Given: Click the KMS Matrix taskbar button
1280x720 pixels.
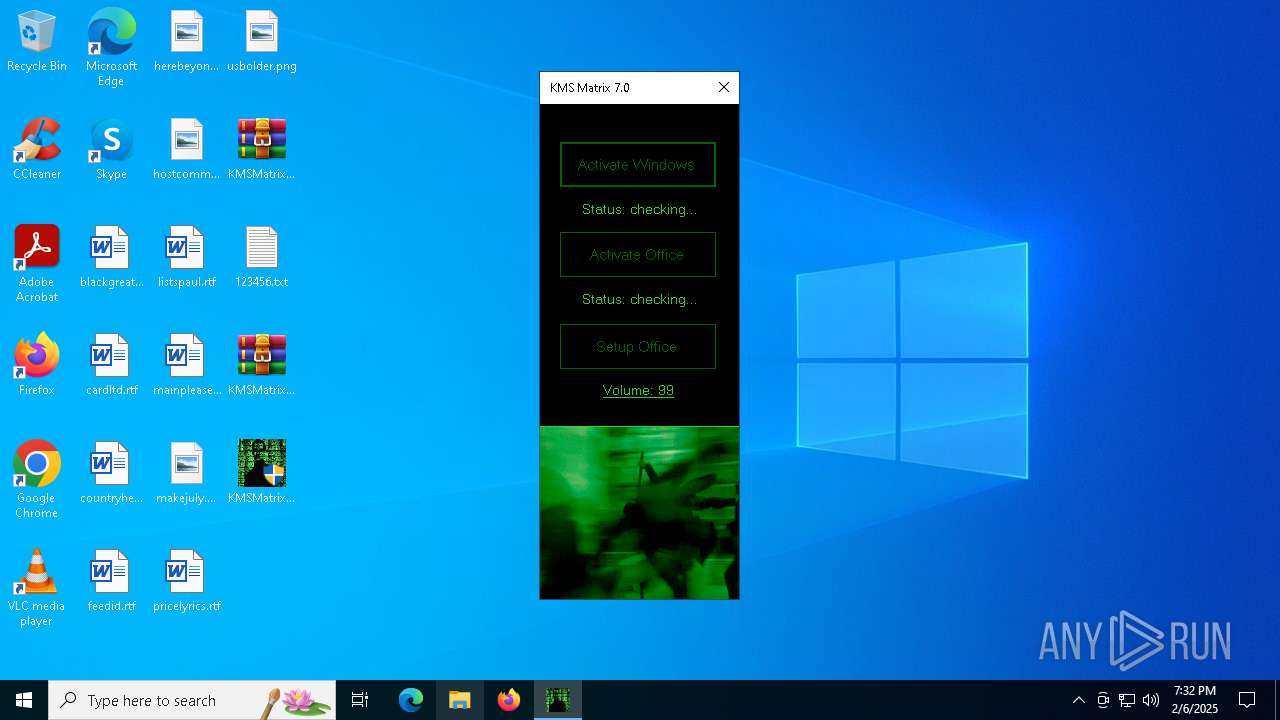Looking at the screenshot, I should [x=558, y=700].
